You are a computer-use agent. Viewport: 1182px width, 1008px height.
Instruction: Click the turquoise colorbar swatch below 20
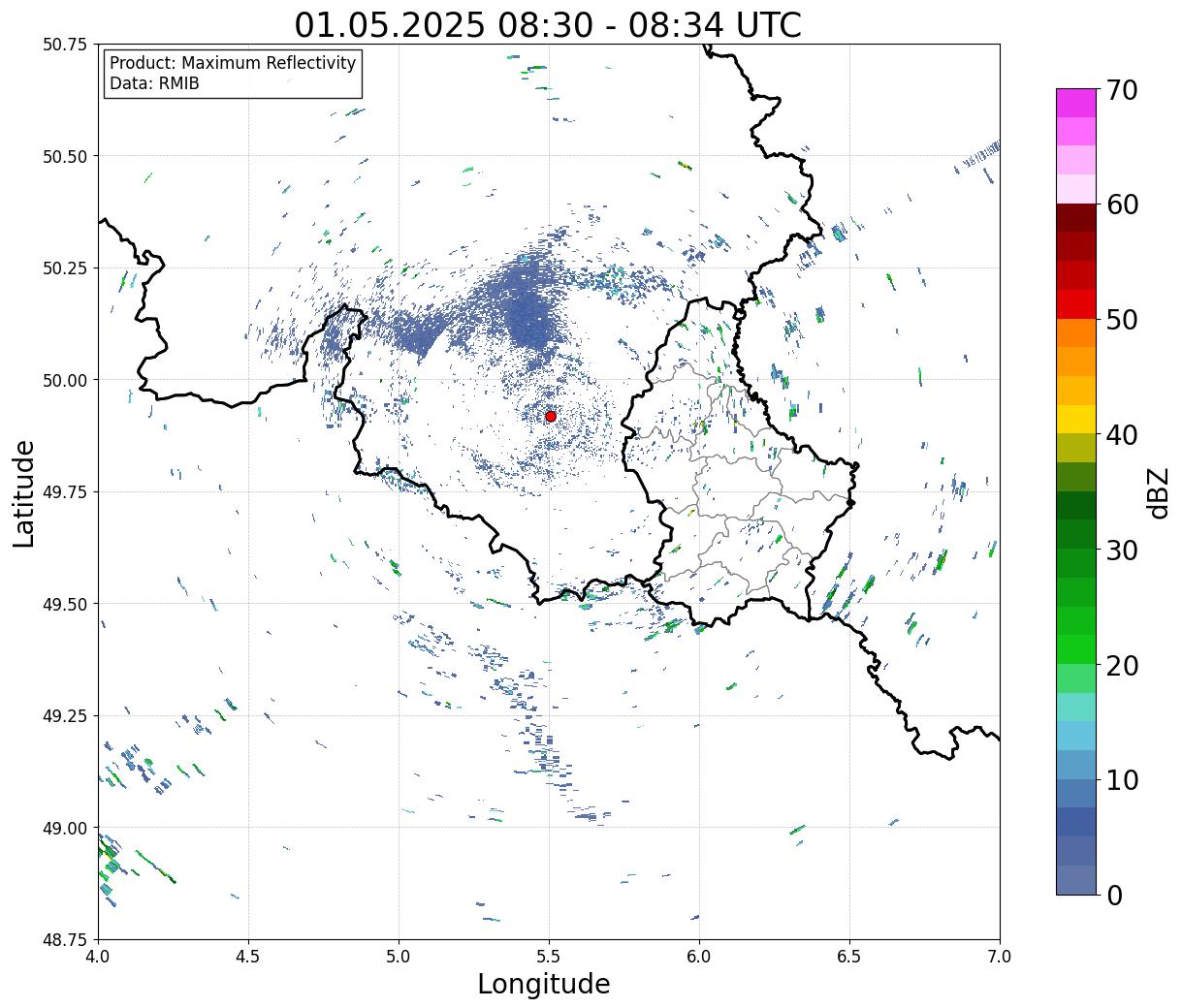1076,708
